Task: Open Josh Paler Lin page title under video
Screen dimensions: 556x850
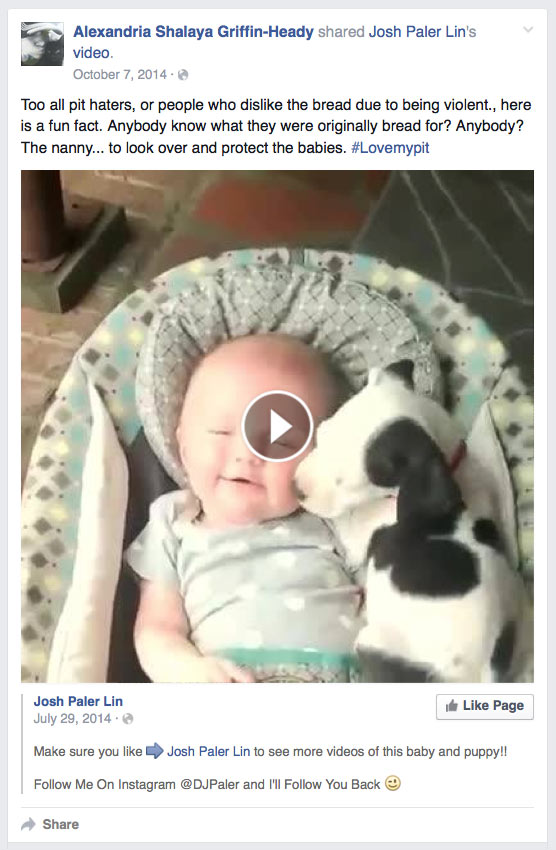Action: click(x=78, y=701)
